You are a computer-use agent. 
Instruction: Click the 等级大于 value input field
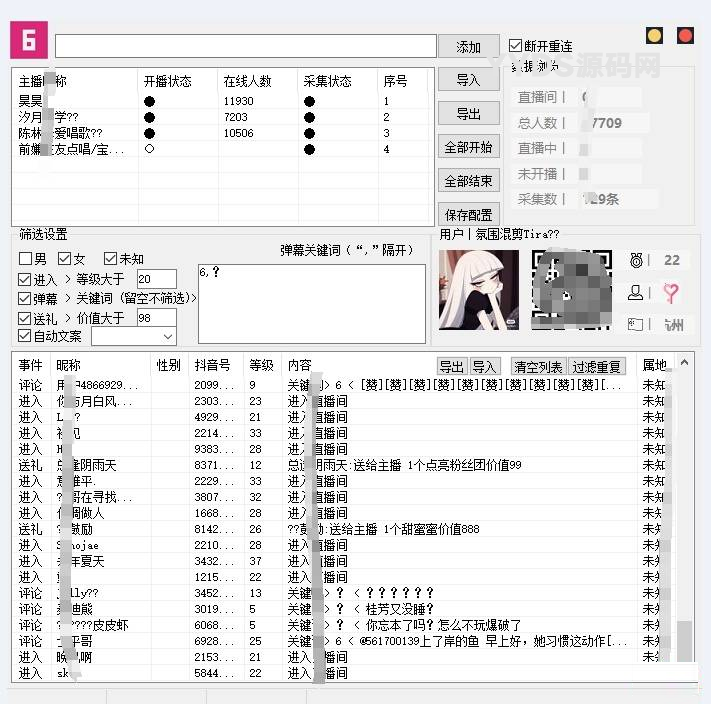156,279
